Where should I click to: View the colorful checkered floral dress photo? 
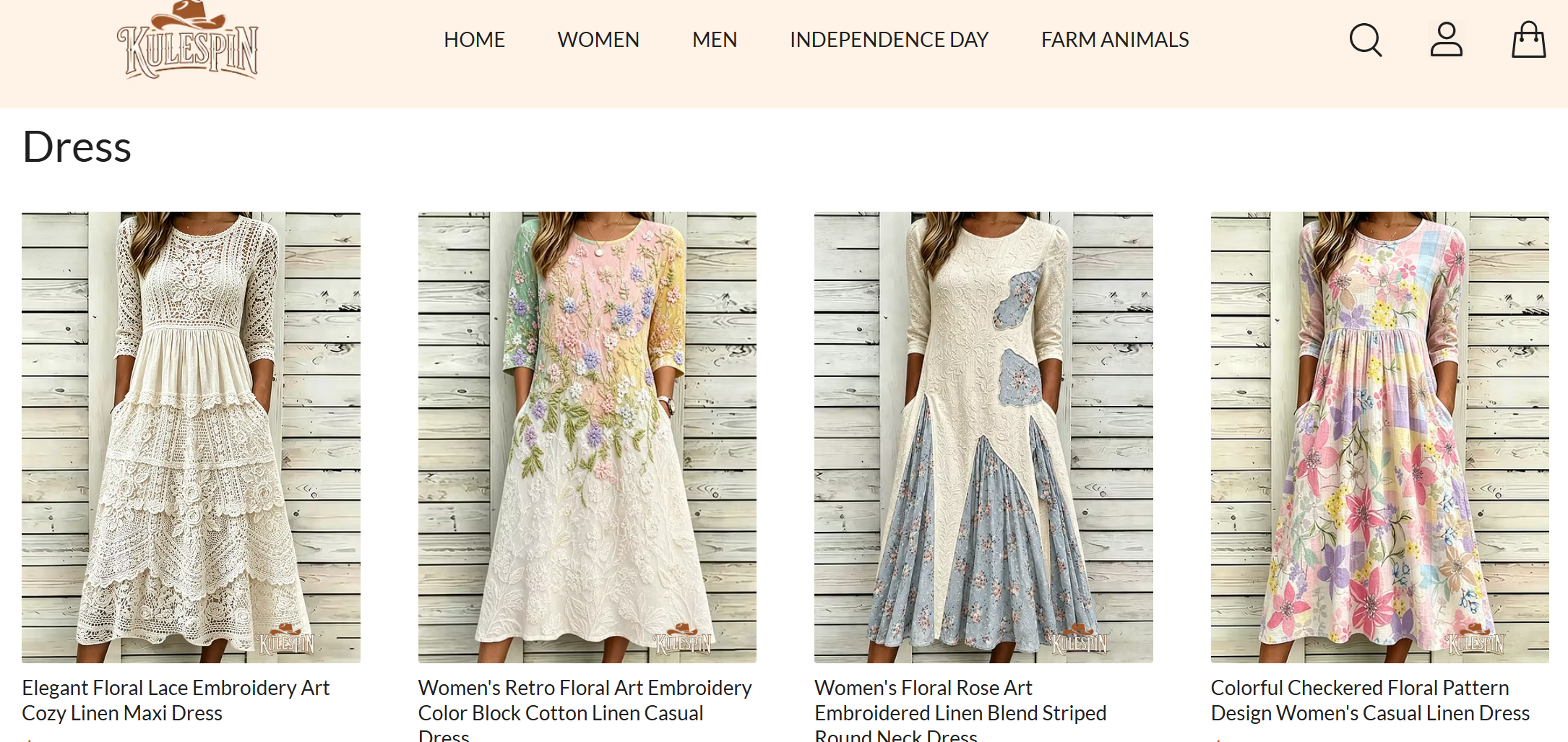point(1380,437)
